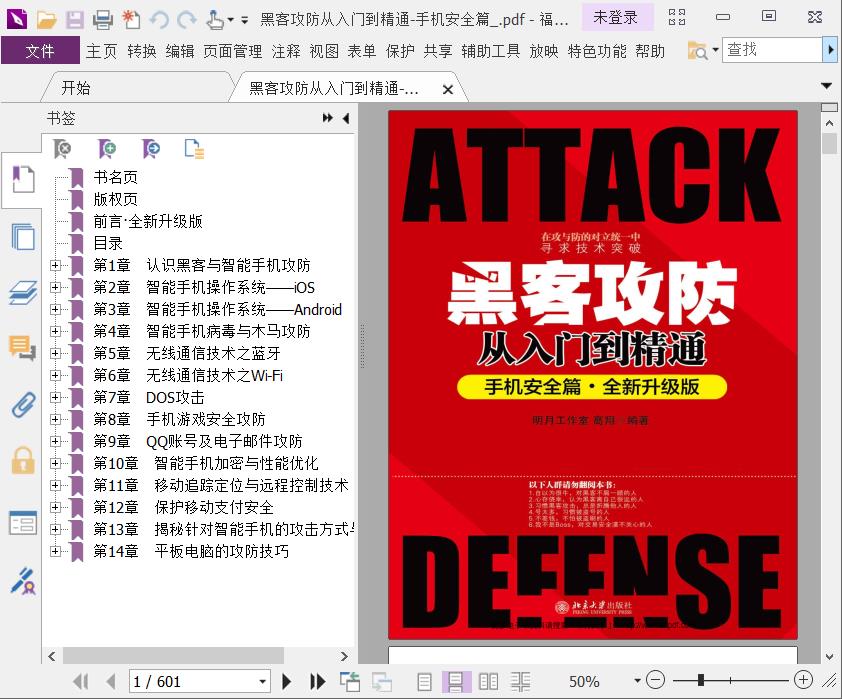Screen dimensions: 842x699
Task: Open the page number dropdown
Action: 263,681
